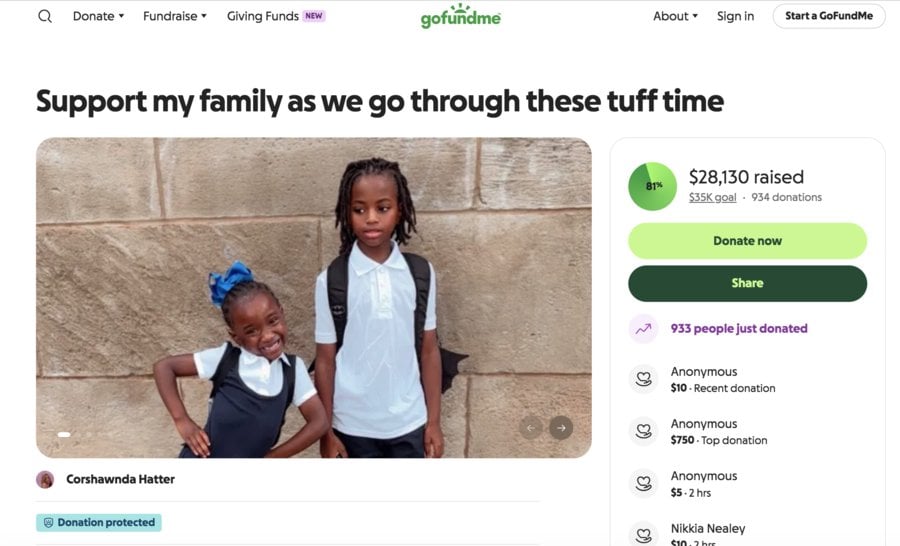Go to next photo with right arrow
900x546 pixels.
point(561,428)
